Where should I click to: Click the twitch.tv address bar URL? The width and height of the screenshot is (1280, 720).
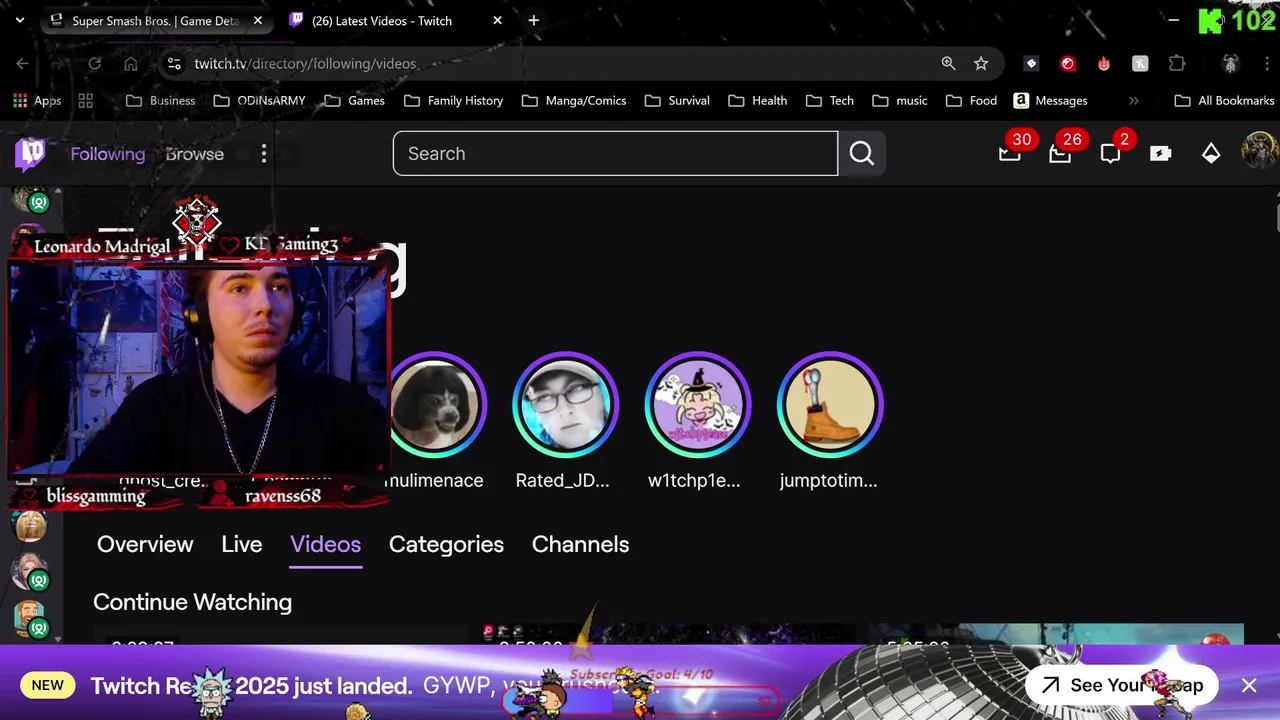(305, 63)
